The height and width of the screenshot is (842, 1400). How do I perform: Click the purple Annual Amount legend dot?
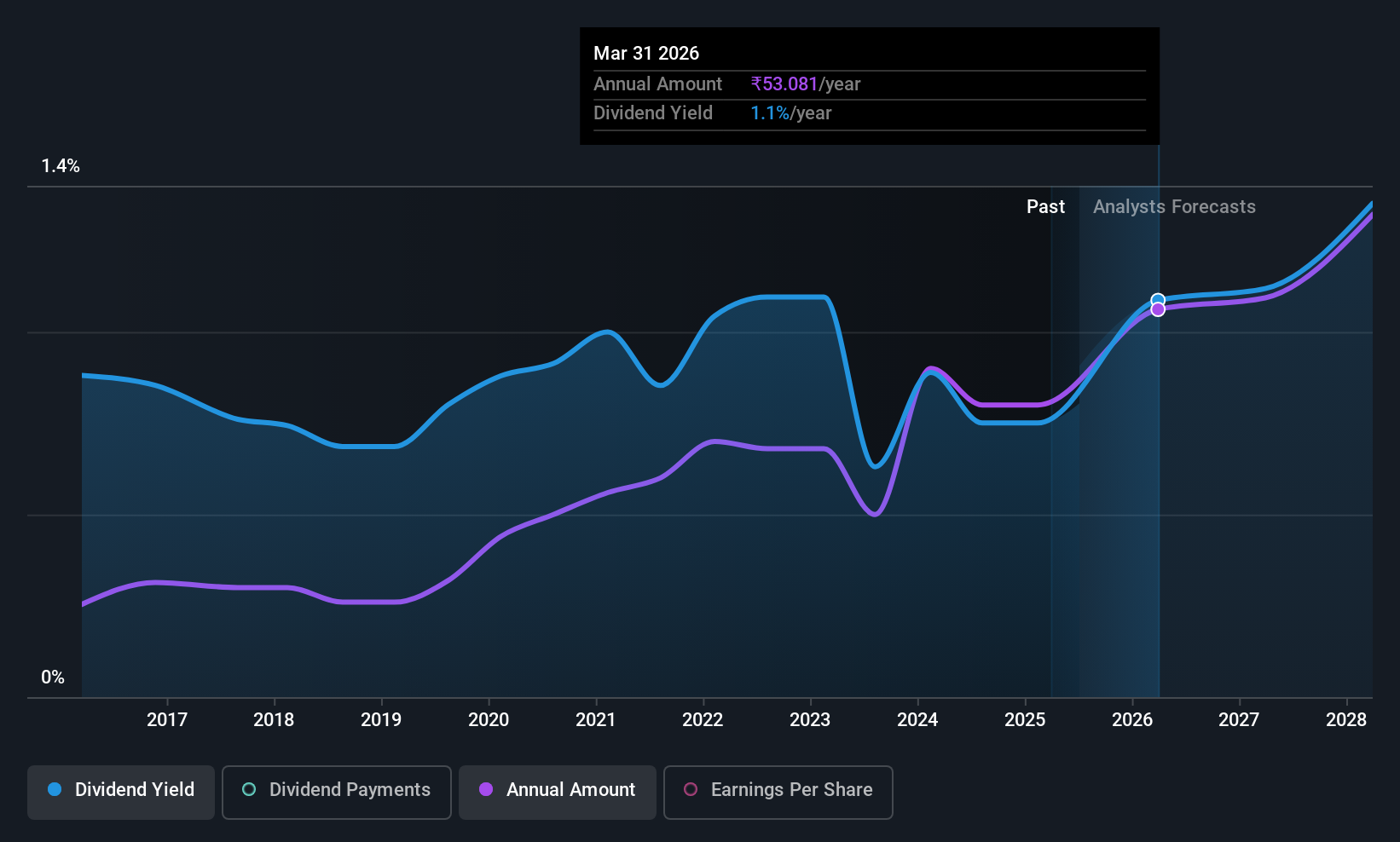[486, 789]
